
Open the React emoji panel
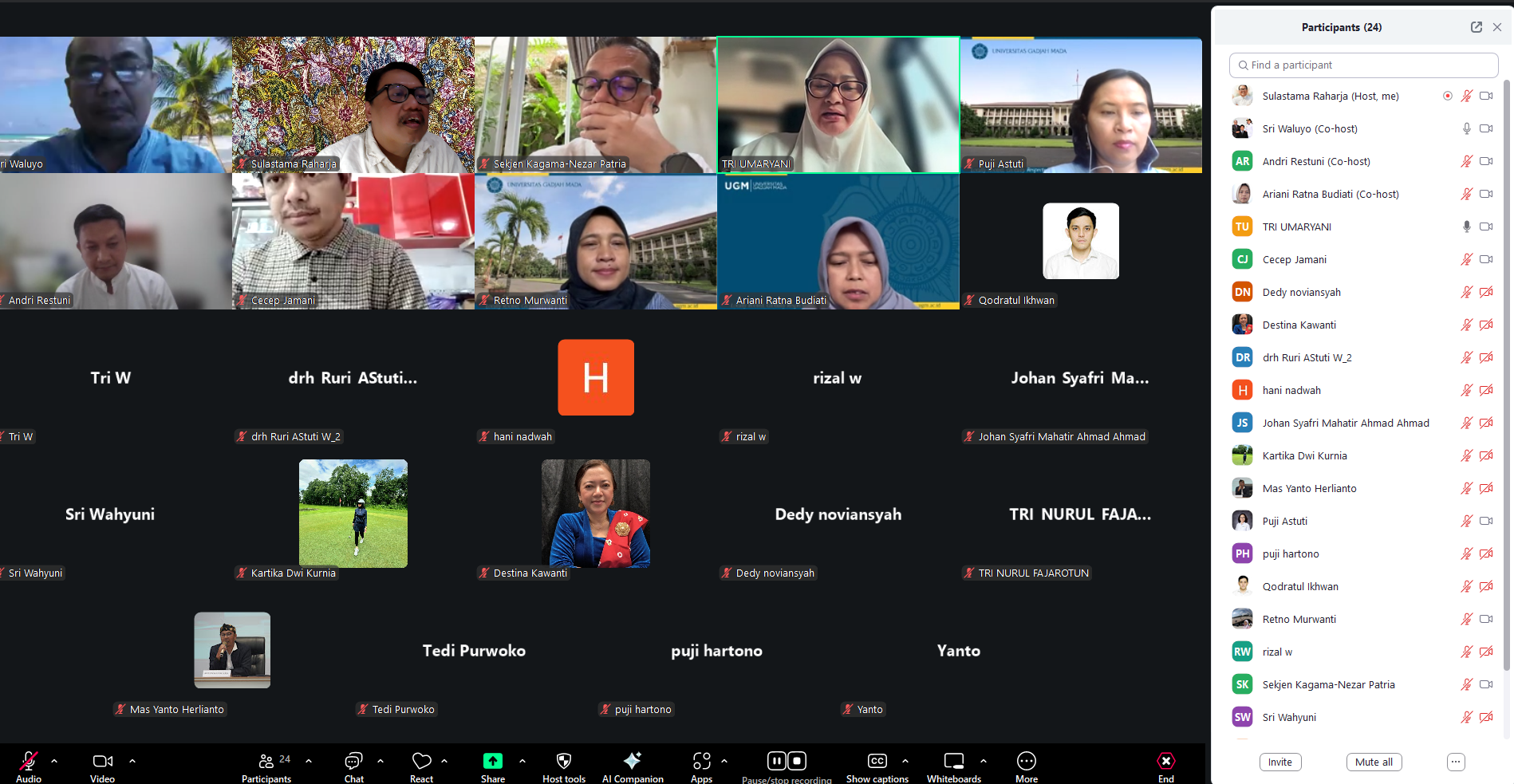click(x=421, y=762)
